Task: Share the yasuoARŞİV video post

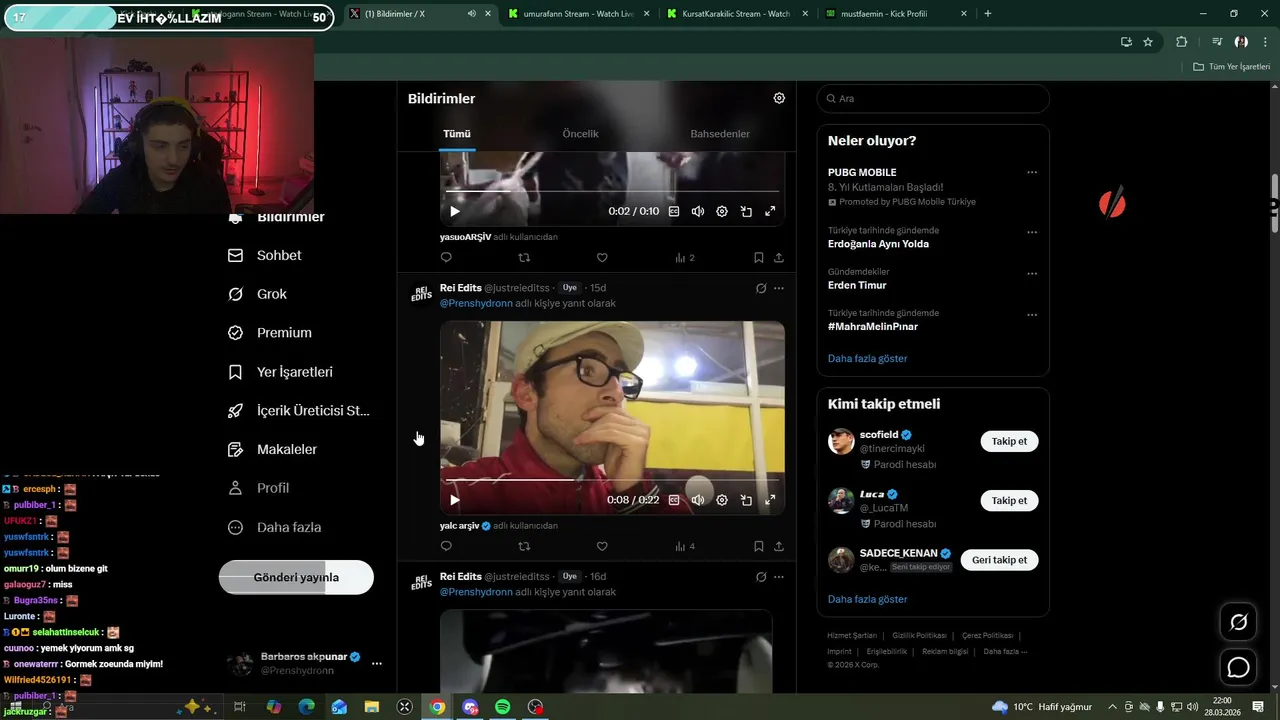Action: coord(779,258)
